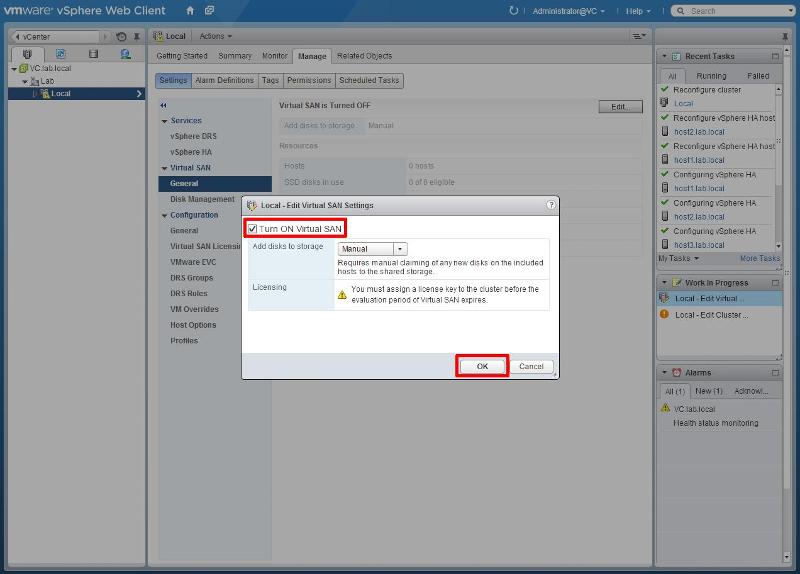
Task: Click the help question mark in dialog
Action: point(551,205)
